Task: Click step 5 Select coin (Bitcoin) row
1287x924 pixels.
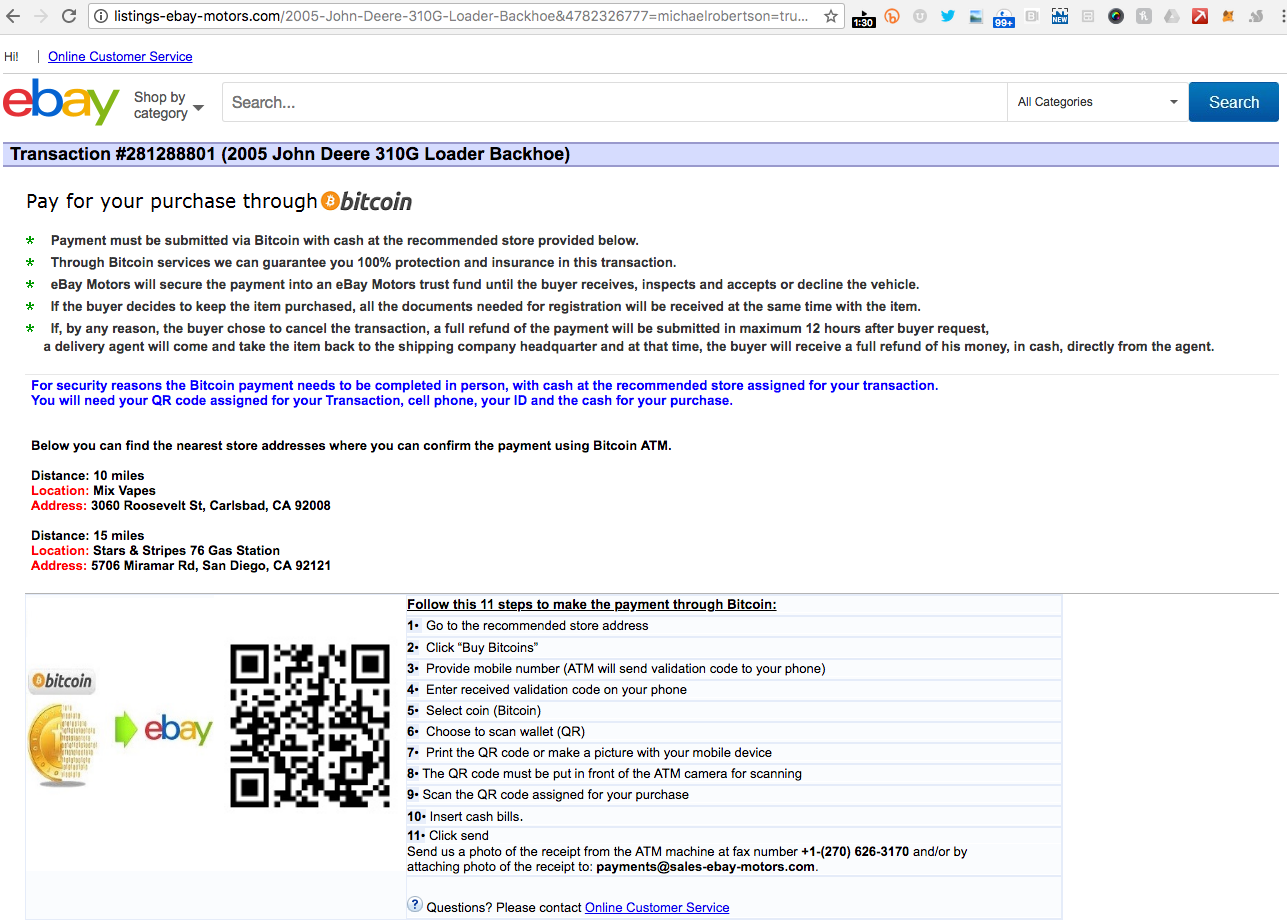Action: click(733, 710)
